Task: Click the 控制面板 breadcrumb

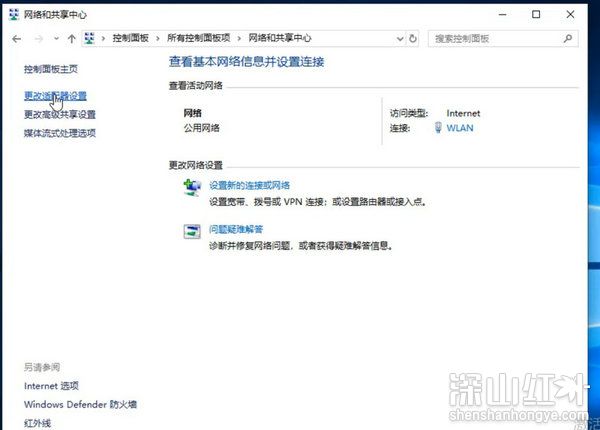Action: click(130, 38)
